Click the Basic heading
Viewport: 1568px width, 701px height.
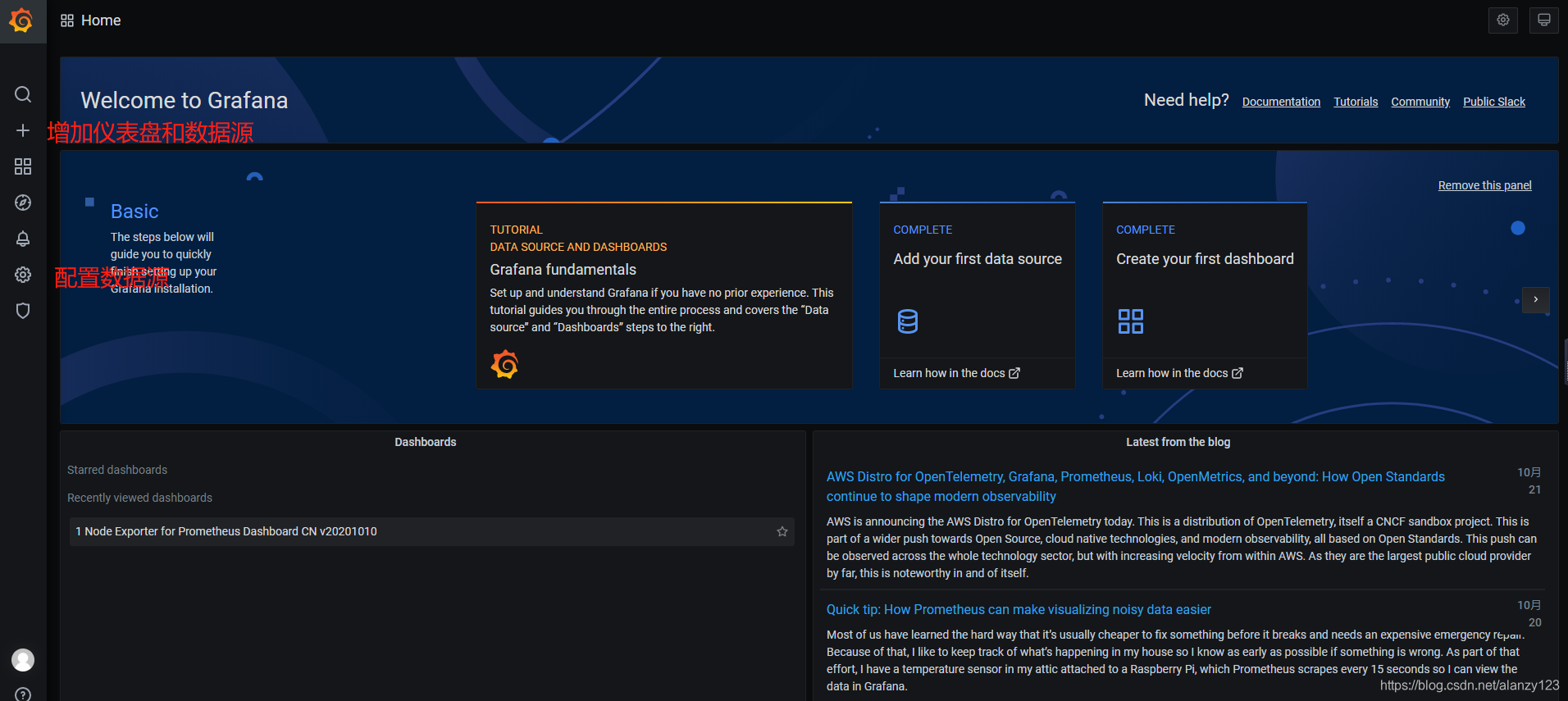(134, 212)
